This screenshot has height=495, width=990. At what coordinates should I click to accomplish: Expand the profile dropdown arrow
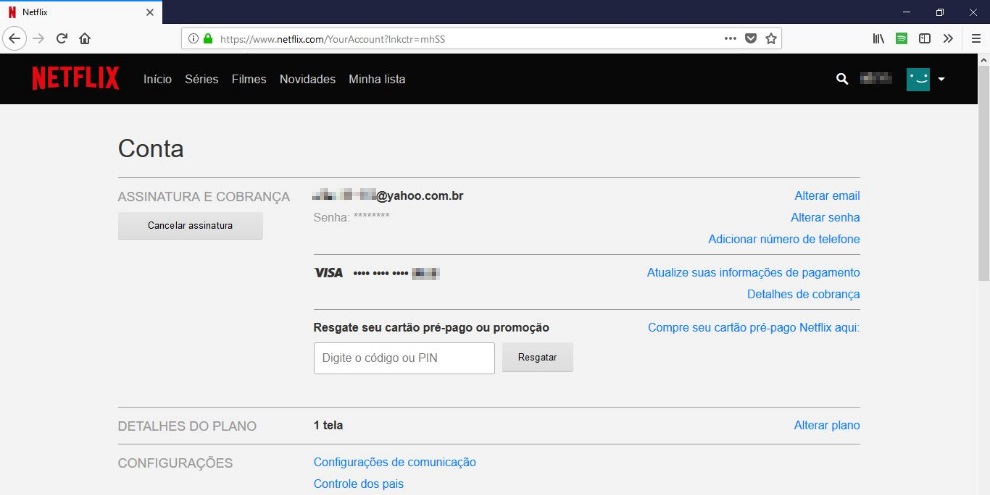(x=941, y=80)
